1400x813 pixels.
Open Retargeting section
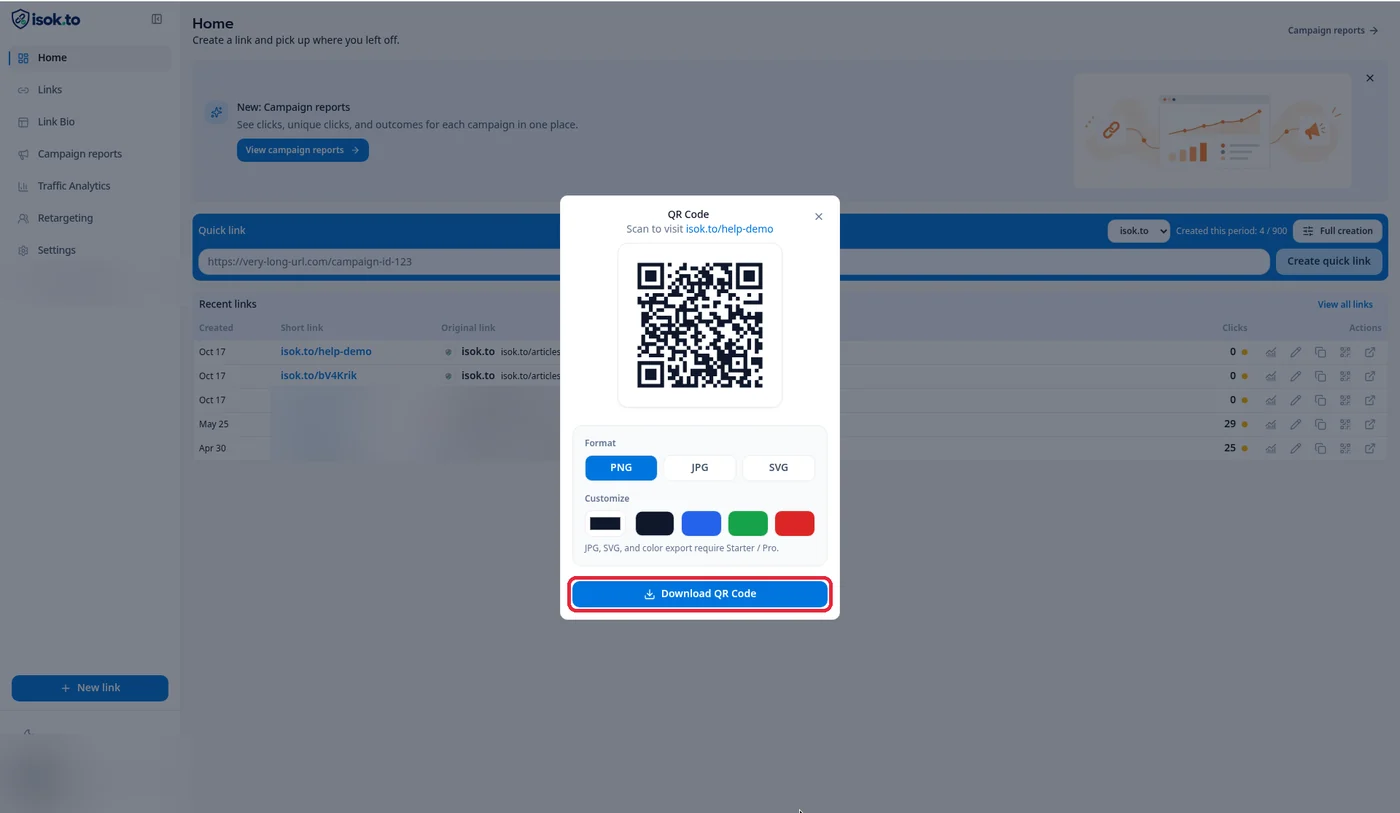pos(90,218)
